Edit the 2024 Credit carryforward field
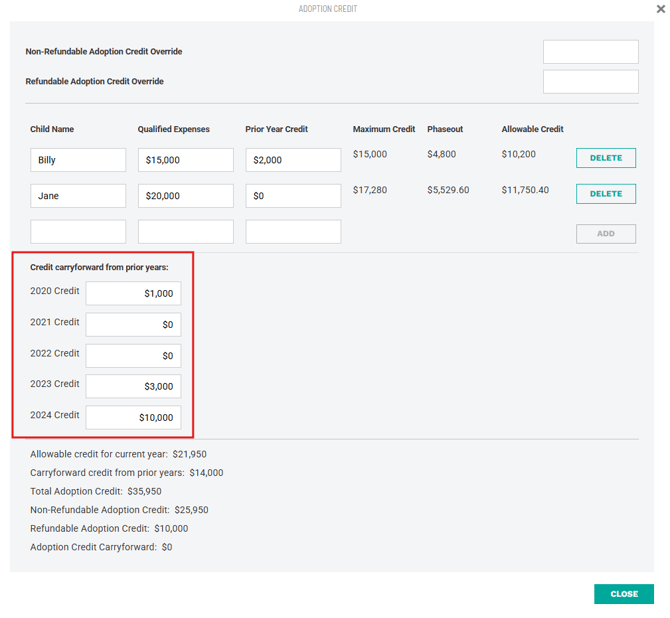 click(x=133, y=417)
